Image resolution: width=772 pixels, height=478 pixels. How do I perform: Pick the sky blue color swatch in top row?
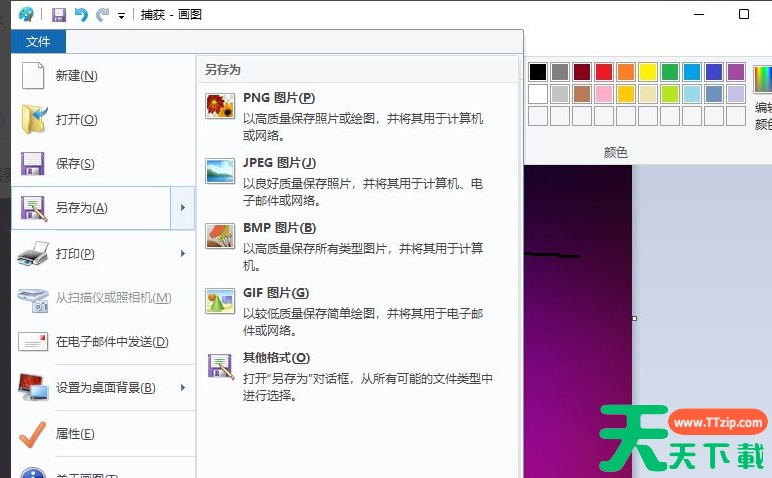692,72
